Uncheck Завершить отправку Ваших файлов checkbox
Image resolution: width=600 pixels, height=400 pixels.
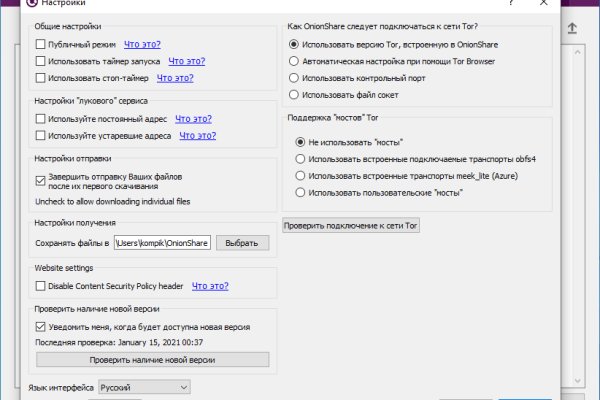[x=40, y=181]
